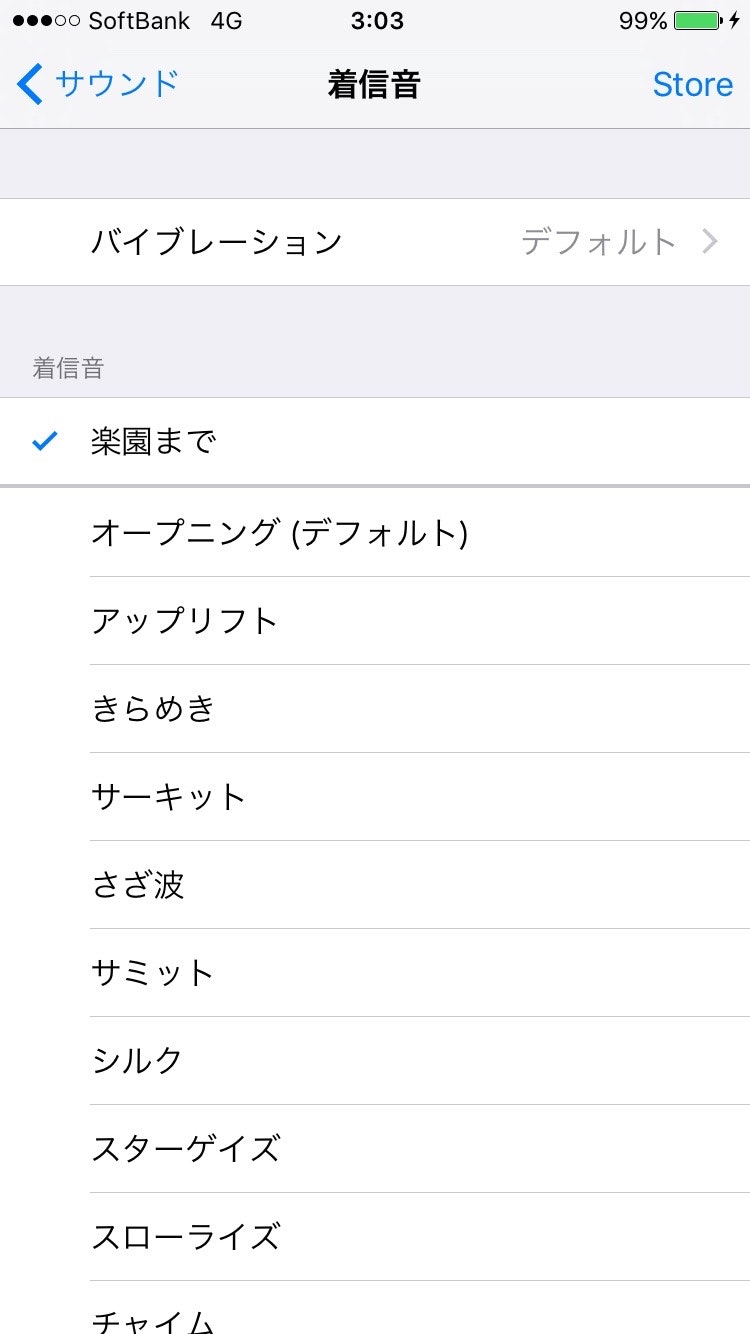The height and width of the screenshot is (1334, 750).
Task: Choose オープニング (デフォルト) ringtone
Action: tap(375, 532)
